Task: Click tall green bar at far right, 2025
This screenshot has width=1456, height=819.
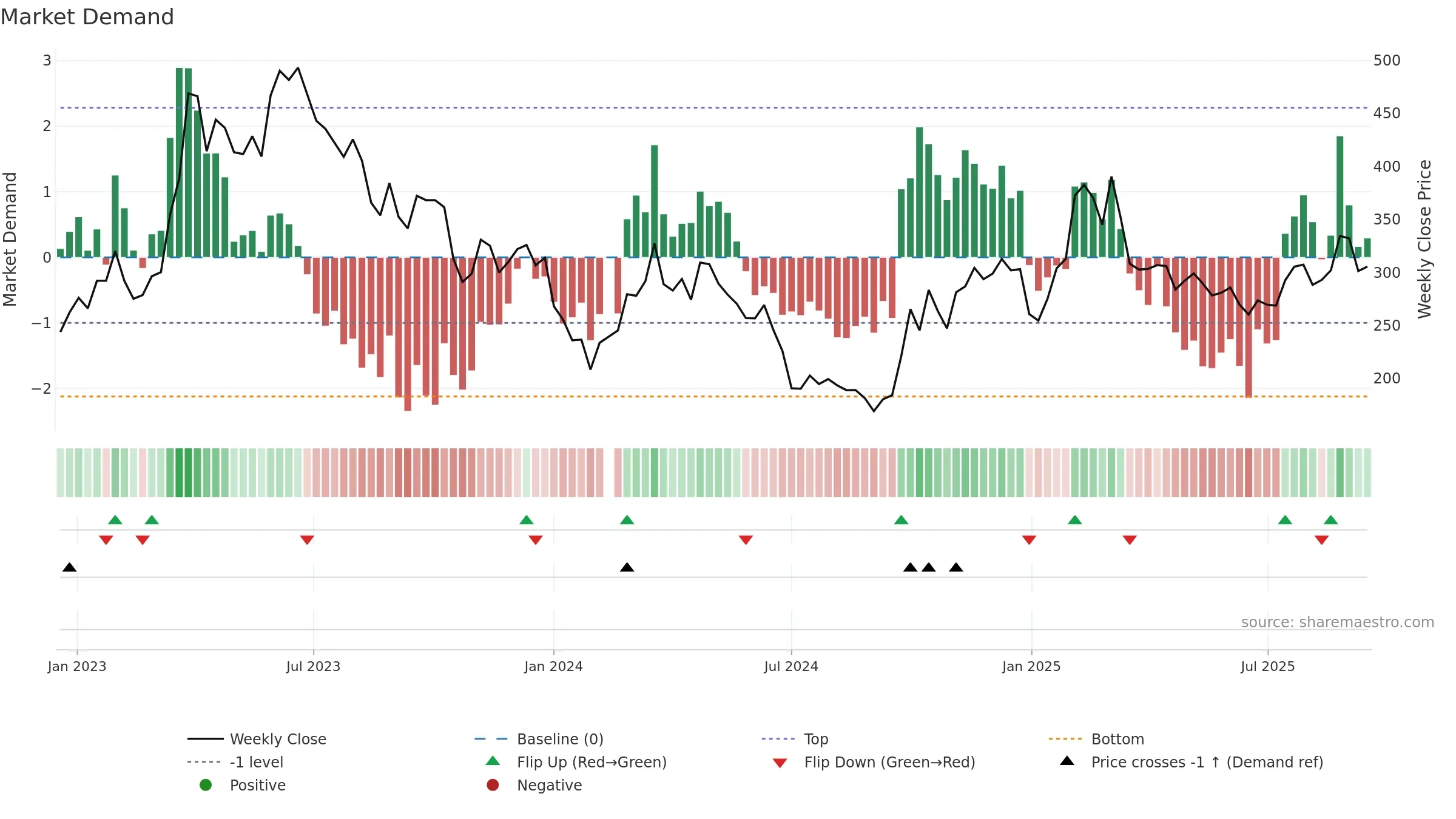Action: (x=1340, y=197)
